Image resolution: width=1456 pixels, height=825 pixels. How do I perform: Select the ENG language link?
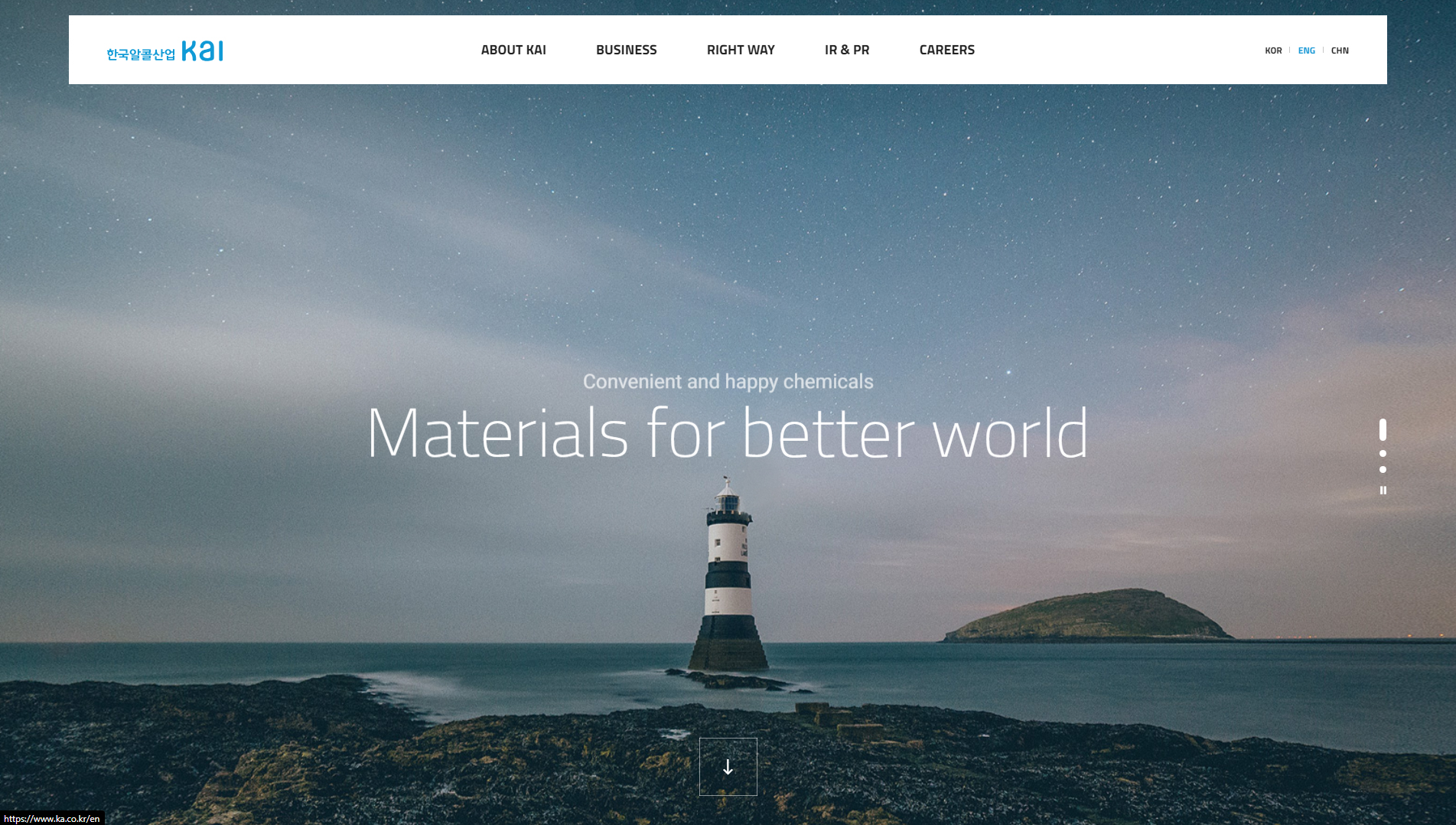(x=1306, y=51)
